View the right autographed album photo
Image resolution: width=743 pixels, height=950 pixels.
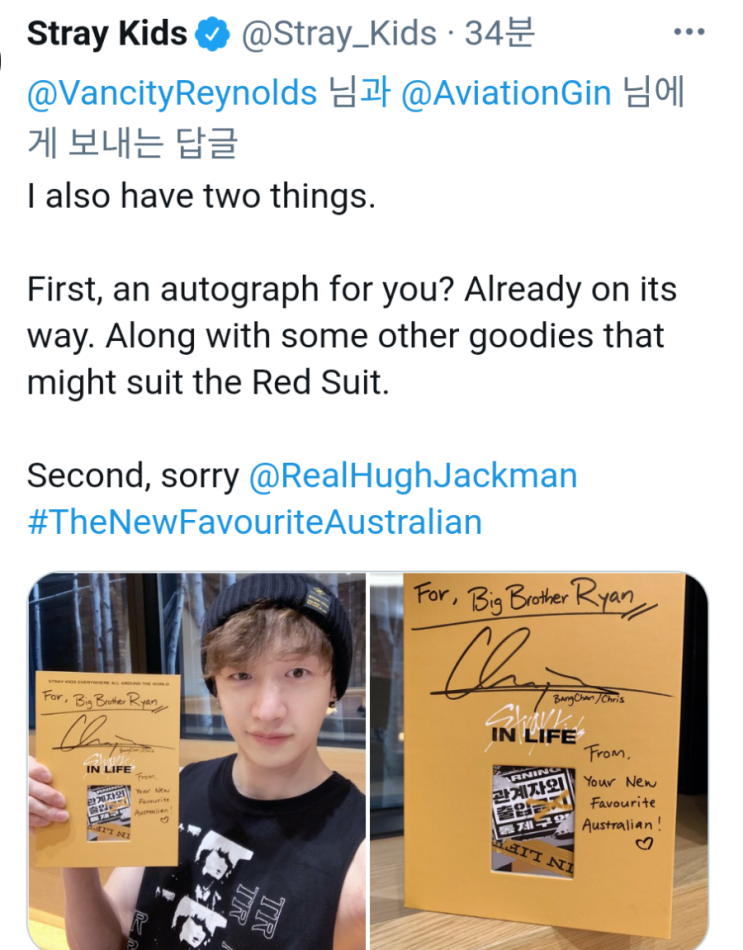(x=539, y=761)
